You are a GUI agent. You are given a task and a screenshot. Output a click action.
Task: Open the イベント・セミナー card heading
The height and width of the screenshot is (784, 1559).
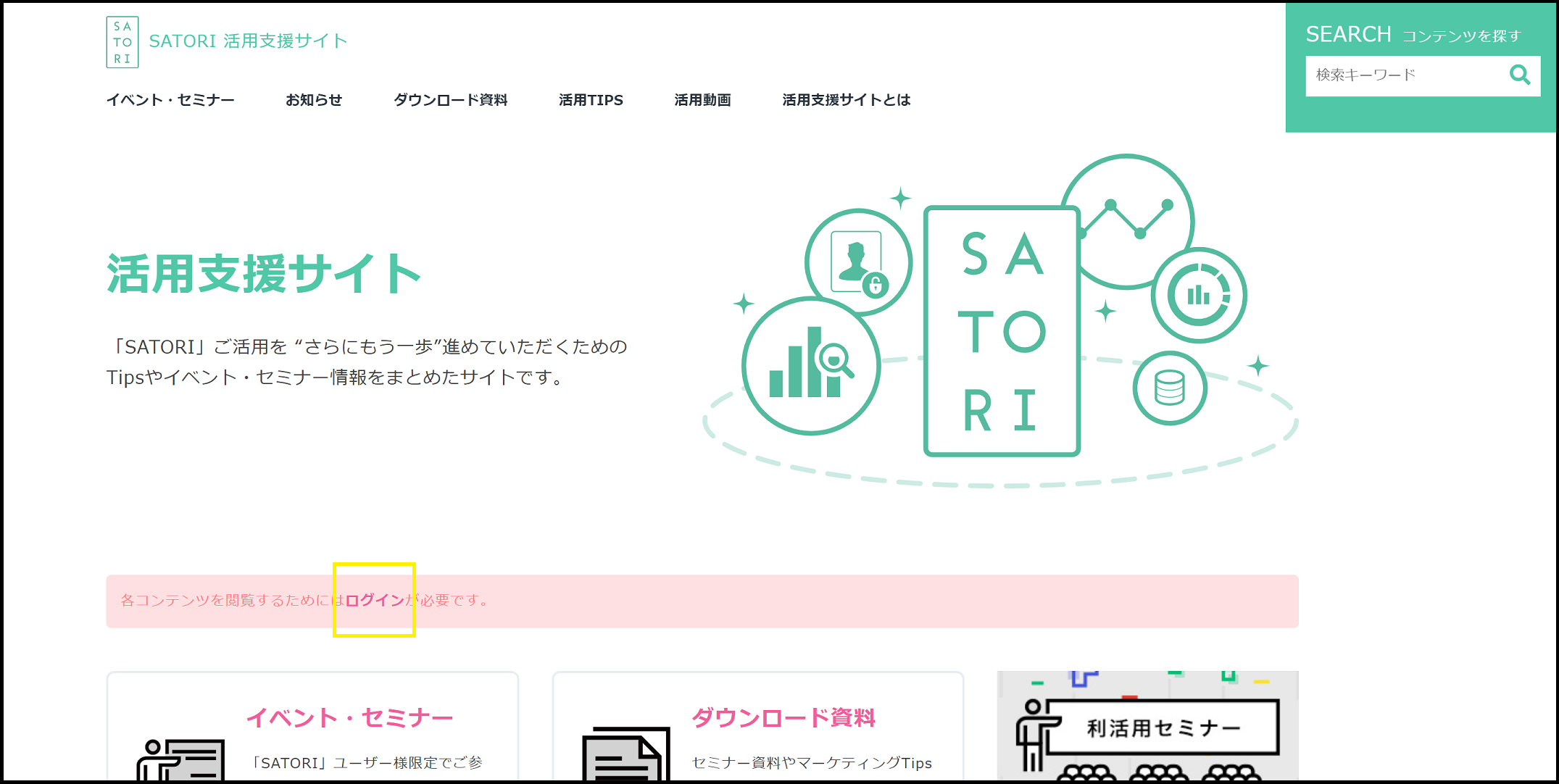350,717
